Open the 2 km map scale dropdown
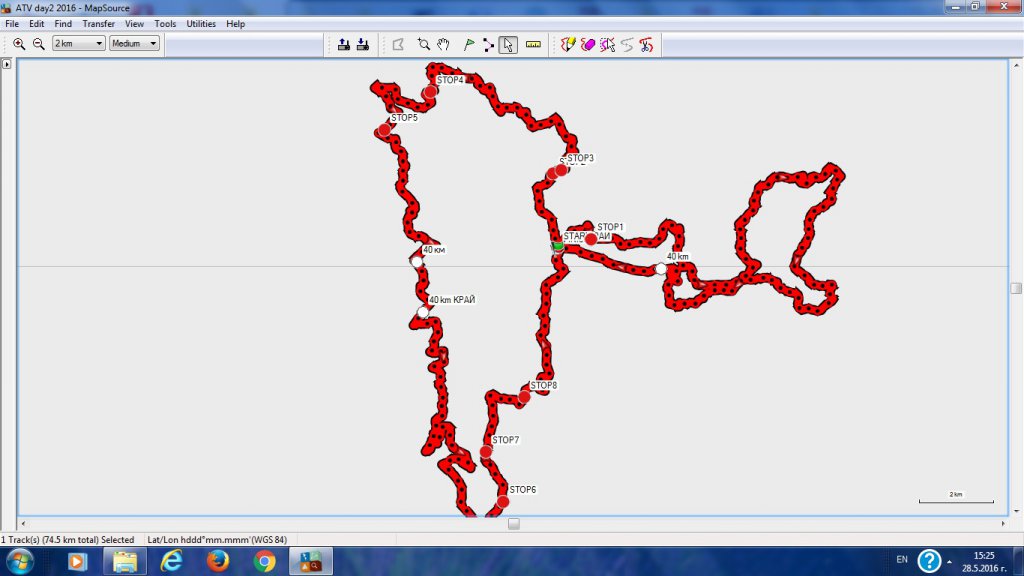1024x576 pixels. click(x=78, y=43)
